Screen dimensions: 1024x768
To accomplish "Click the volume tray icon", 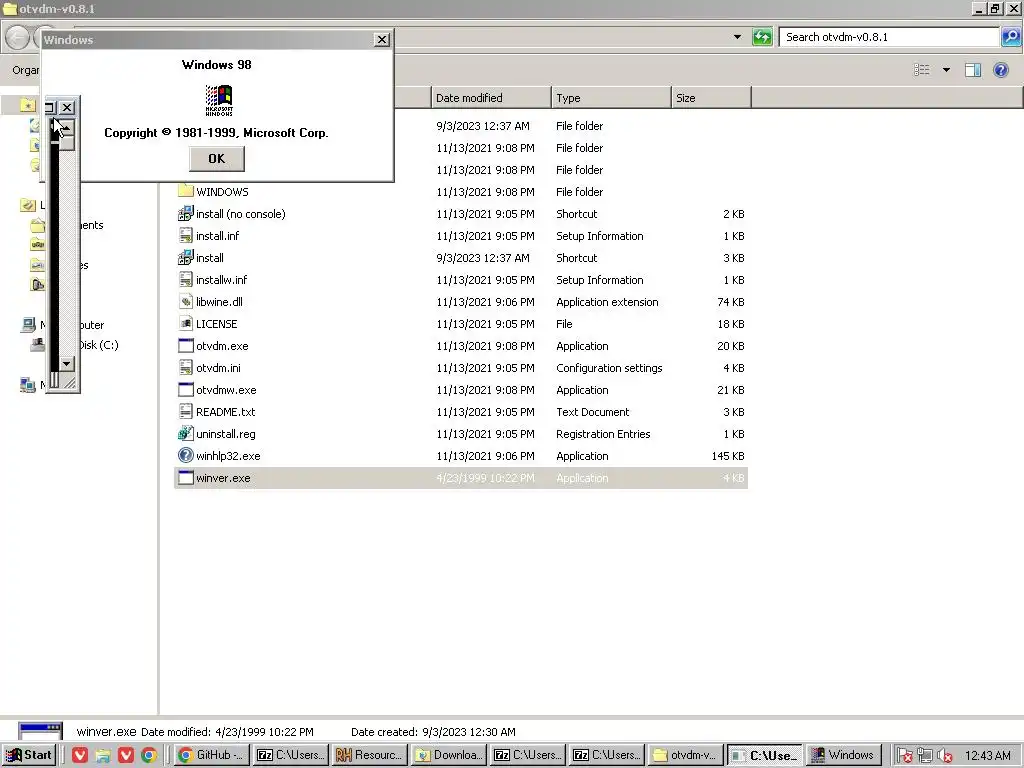I will 944,756.
